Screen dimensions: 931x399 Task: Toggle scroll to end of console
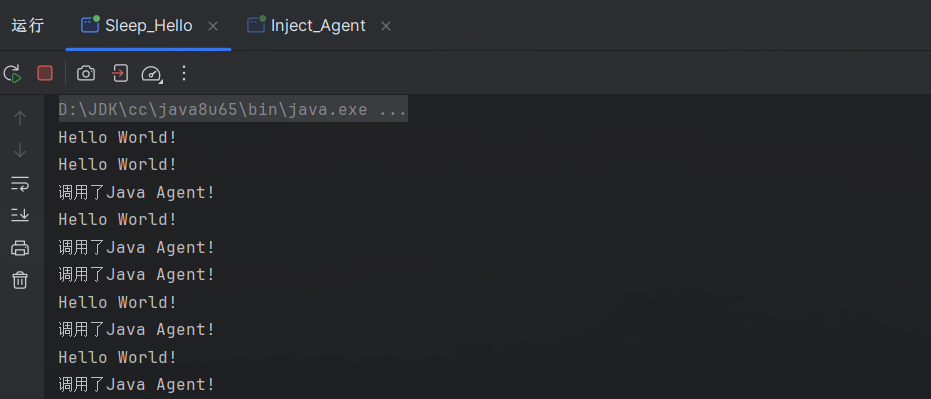20,215
